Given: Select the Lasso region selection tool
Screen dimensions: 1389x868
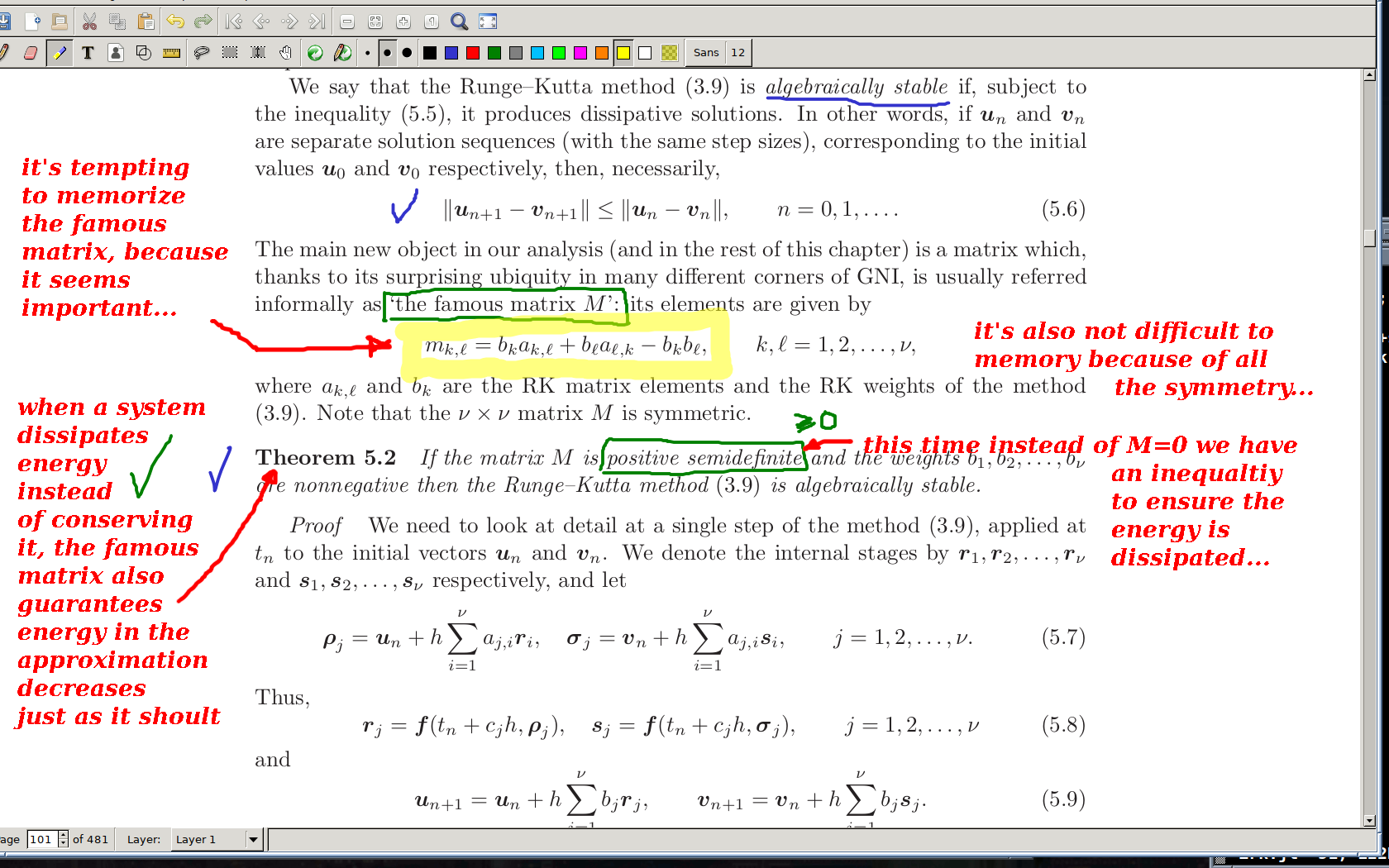Looking at the screenshot, I should click(x=202, y=53).
